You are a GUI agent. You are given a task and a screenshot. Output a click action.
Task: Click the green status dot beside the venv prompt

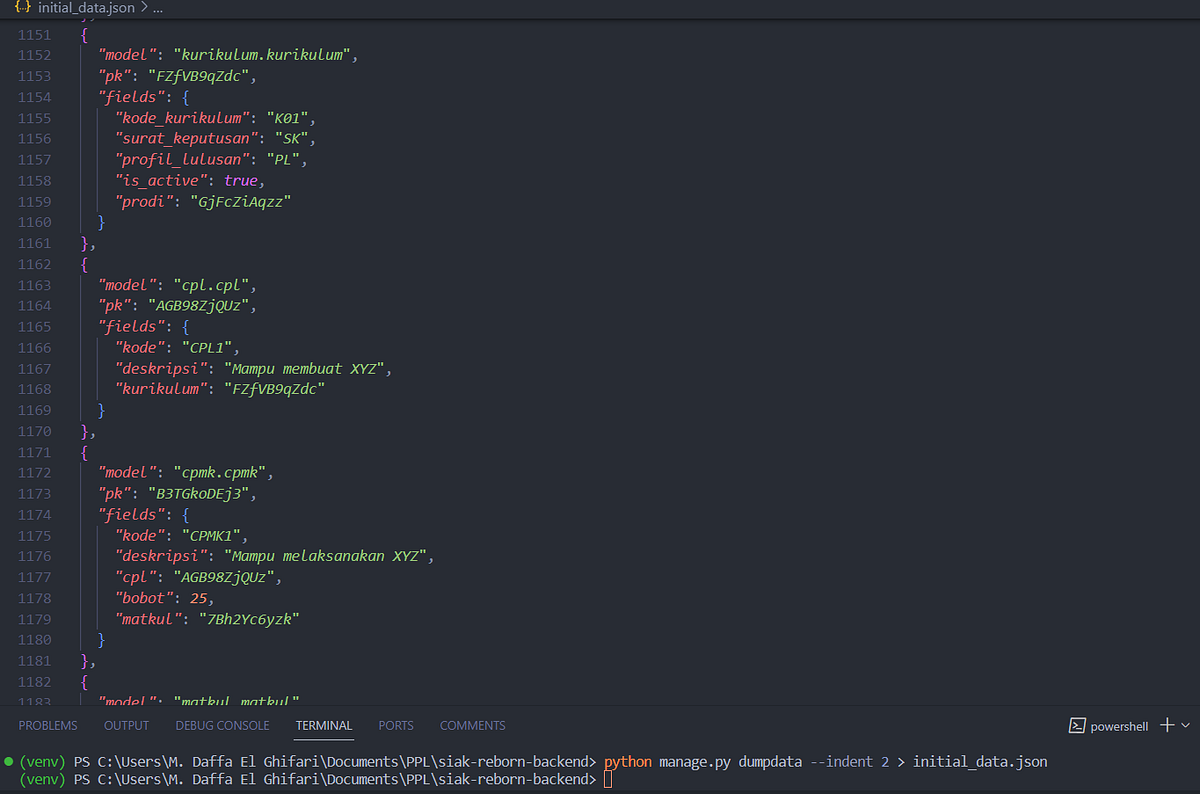8,761
